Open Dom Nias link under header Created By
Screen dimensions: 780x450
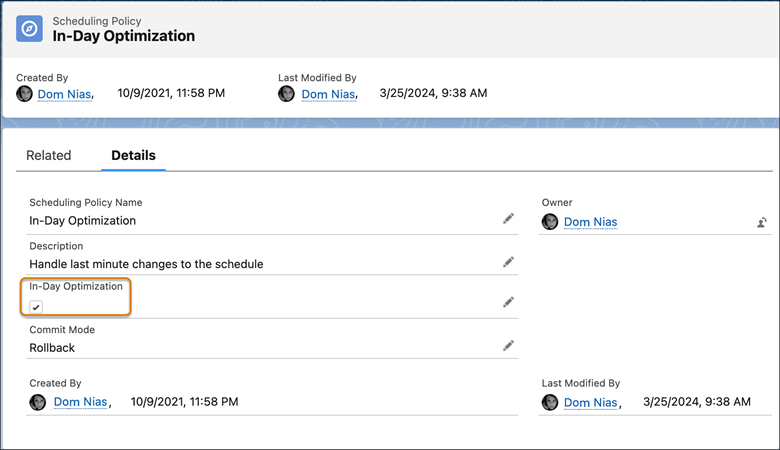pyautogui.click(x=65, y=94)
